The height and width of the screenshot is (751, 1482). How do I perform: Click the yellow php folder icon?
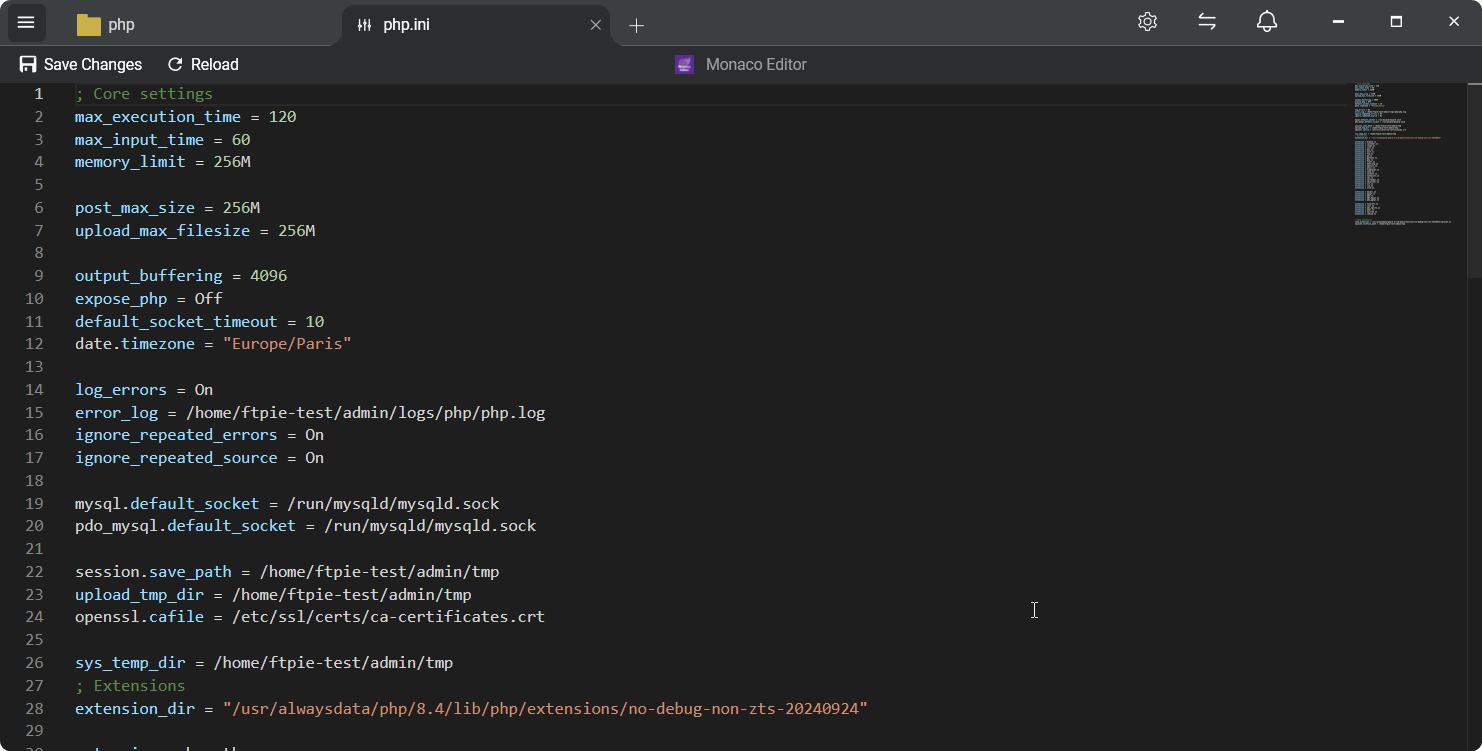point(87,23)
